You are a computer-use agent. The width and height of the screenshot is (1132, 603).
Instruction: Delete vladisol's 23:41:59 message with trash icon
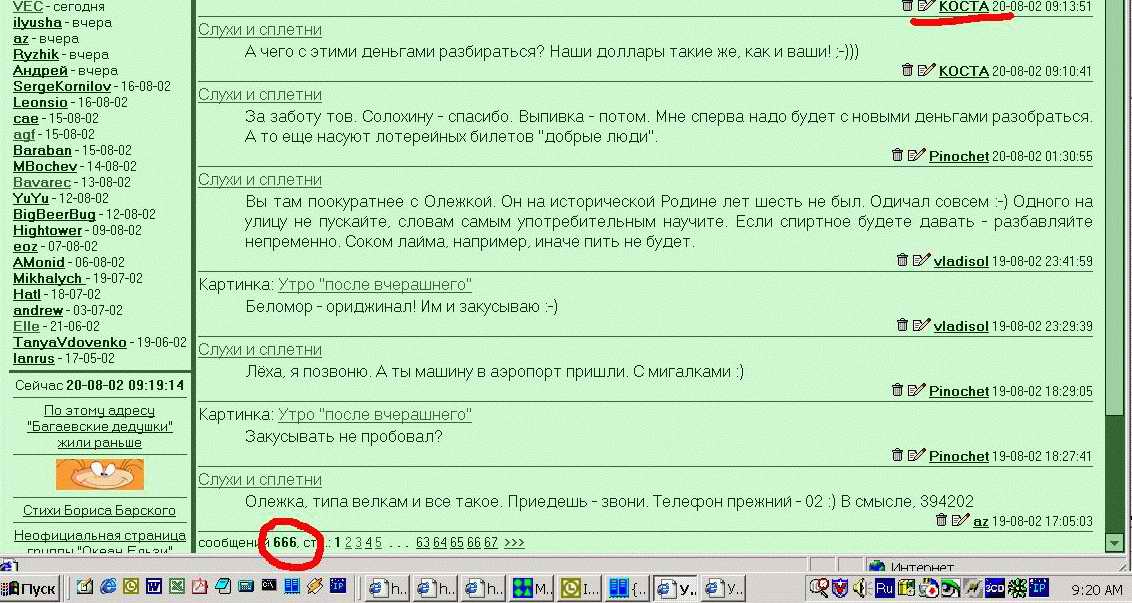click(x=902, y=260)
